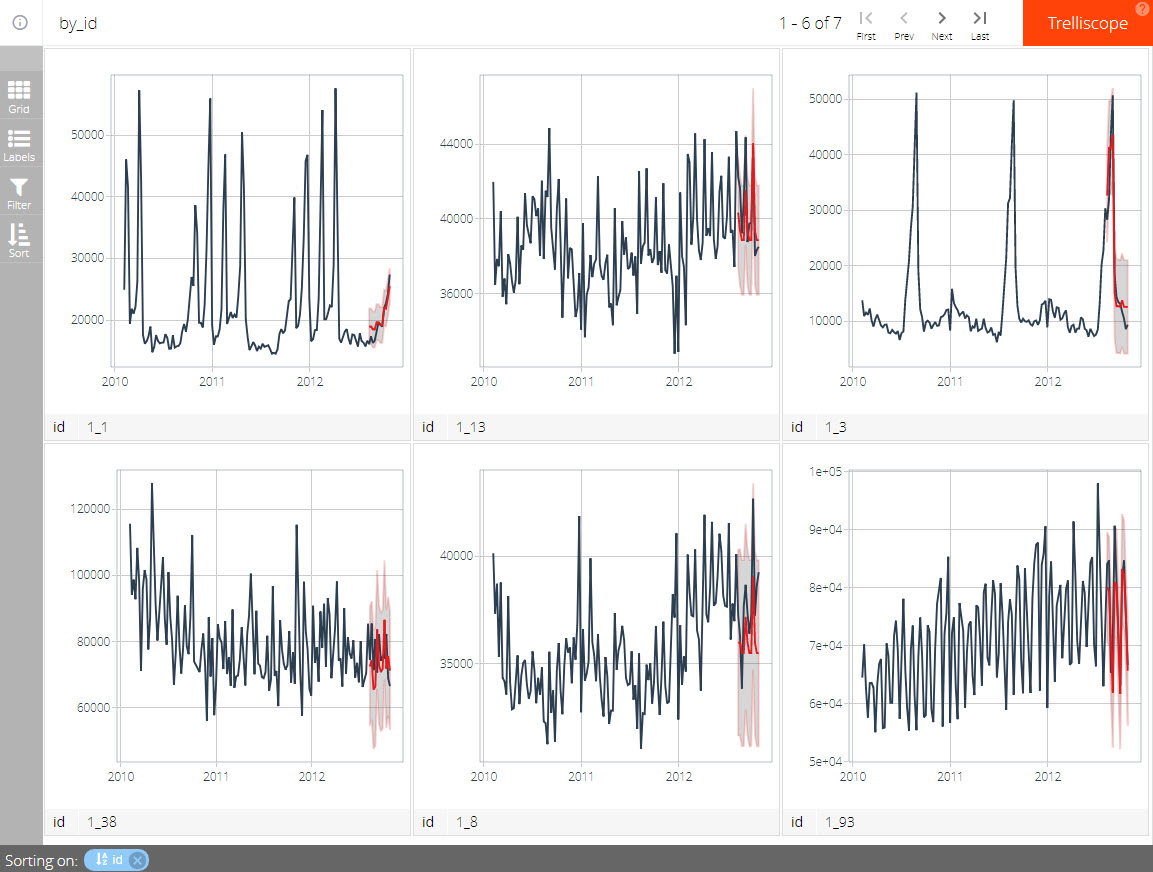Open help via the question mark badge
Viewport: 1153px width, 872px height.
(1141, 8)
